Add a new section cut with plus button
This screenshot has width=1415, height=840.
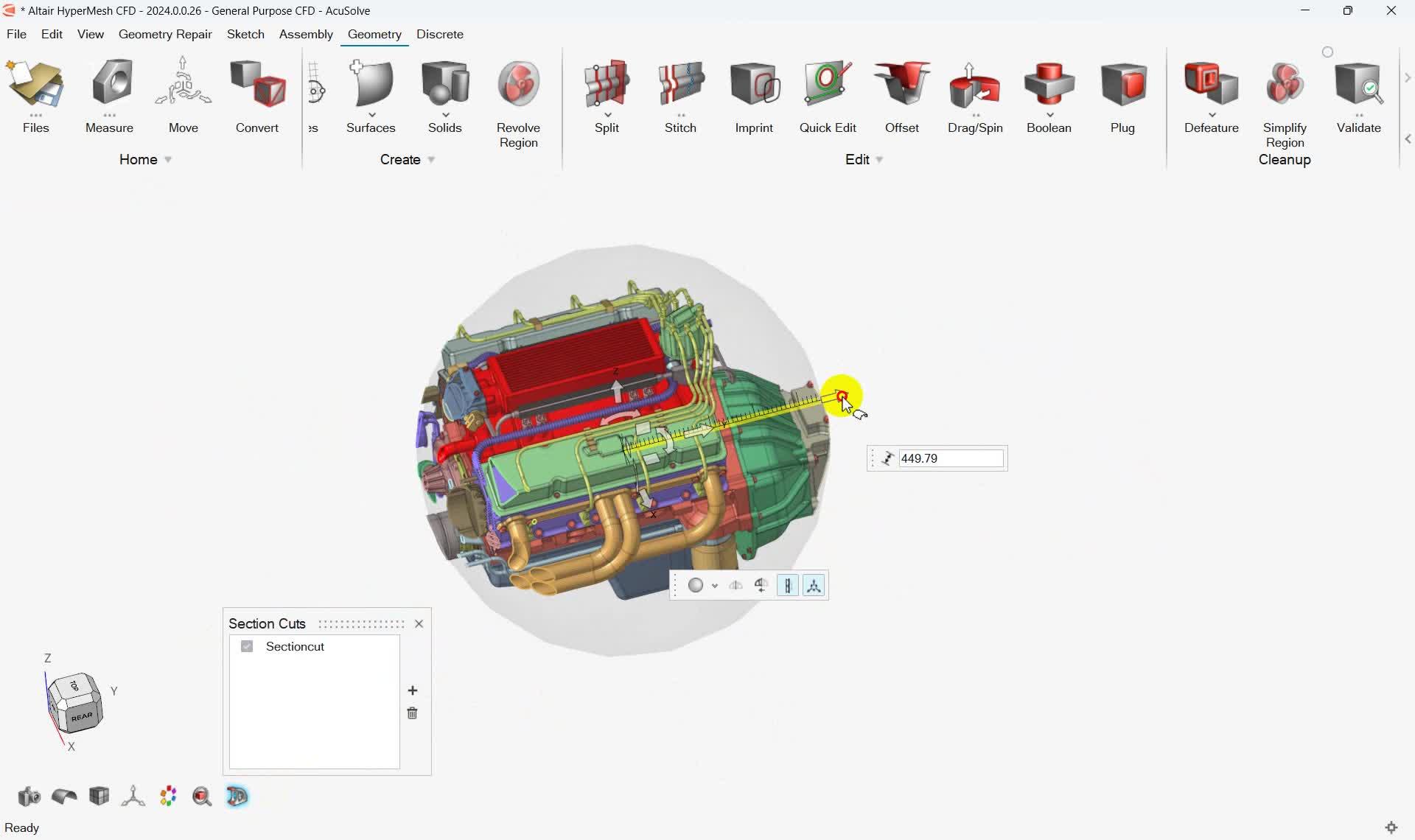coord(413,690)
